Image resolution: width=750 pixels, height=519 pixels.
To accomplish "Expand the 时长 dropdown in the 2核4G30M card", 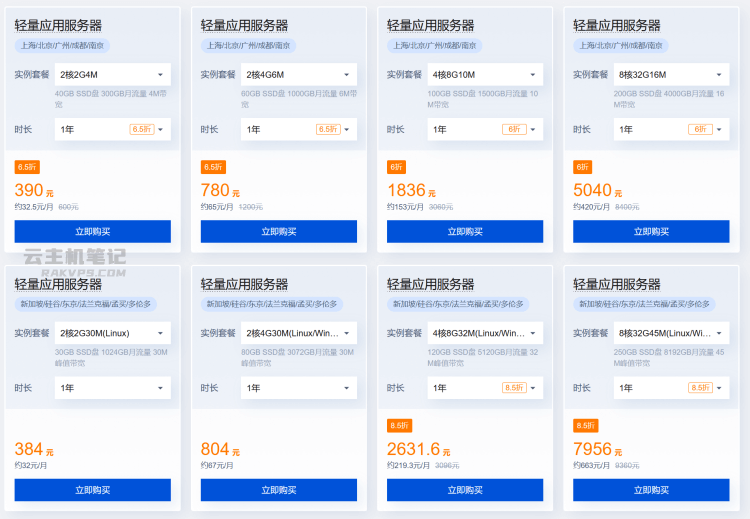I will pos(298,388).
